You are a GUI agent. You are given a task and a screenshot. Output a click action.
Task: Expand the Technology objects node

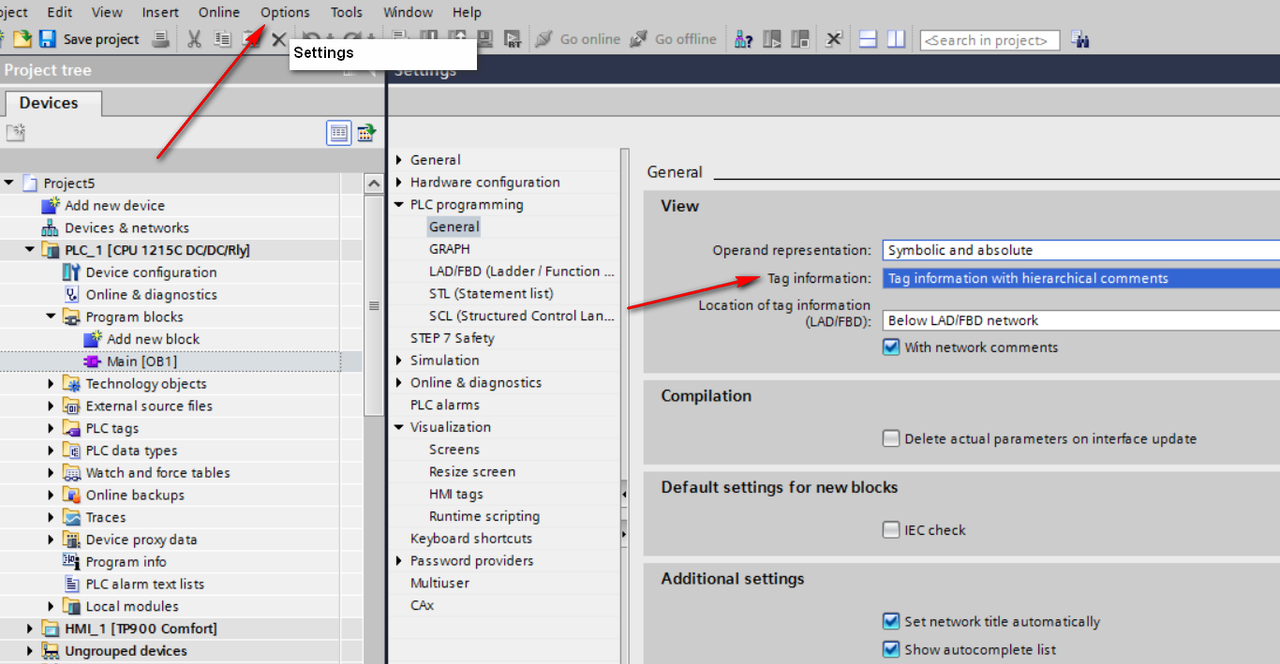coord(52,383)
